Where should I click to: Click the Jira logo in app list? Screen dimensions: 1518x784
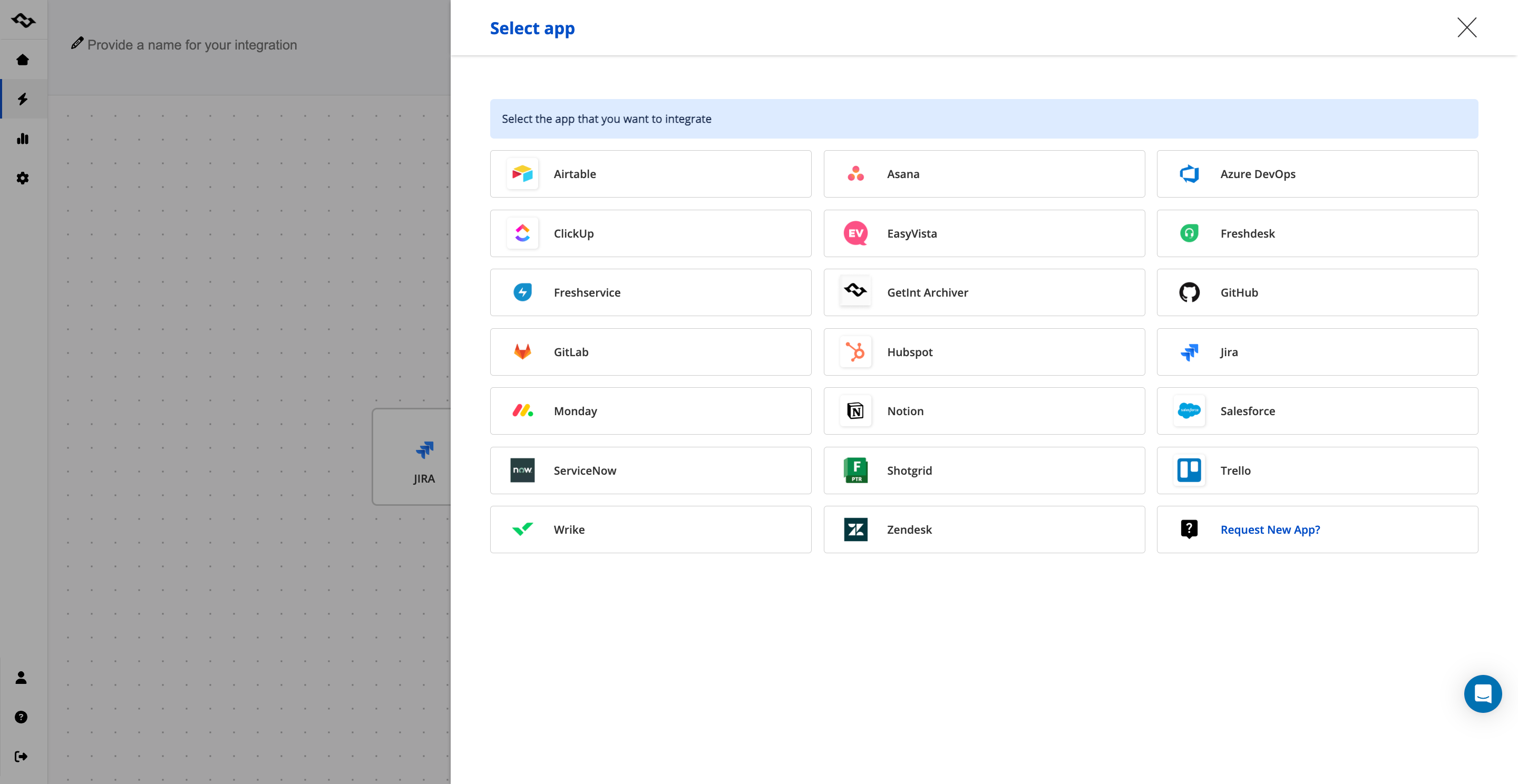[x=1189, y=351]
